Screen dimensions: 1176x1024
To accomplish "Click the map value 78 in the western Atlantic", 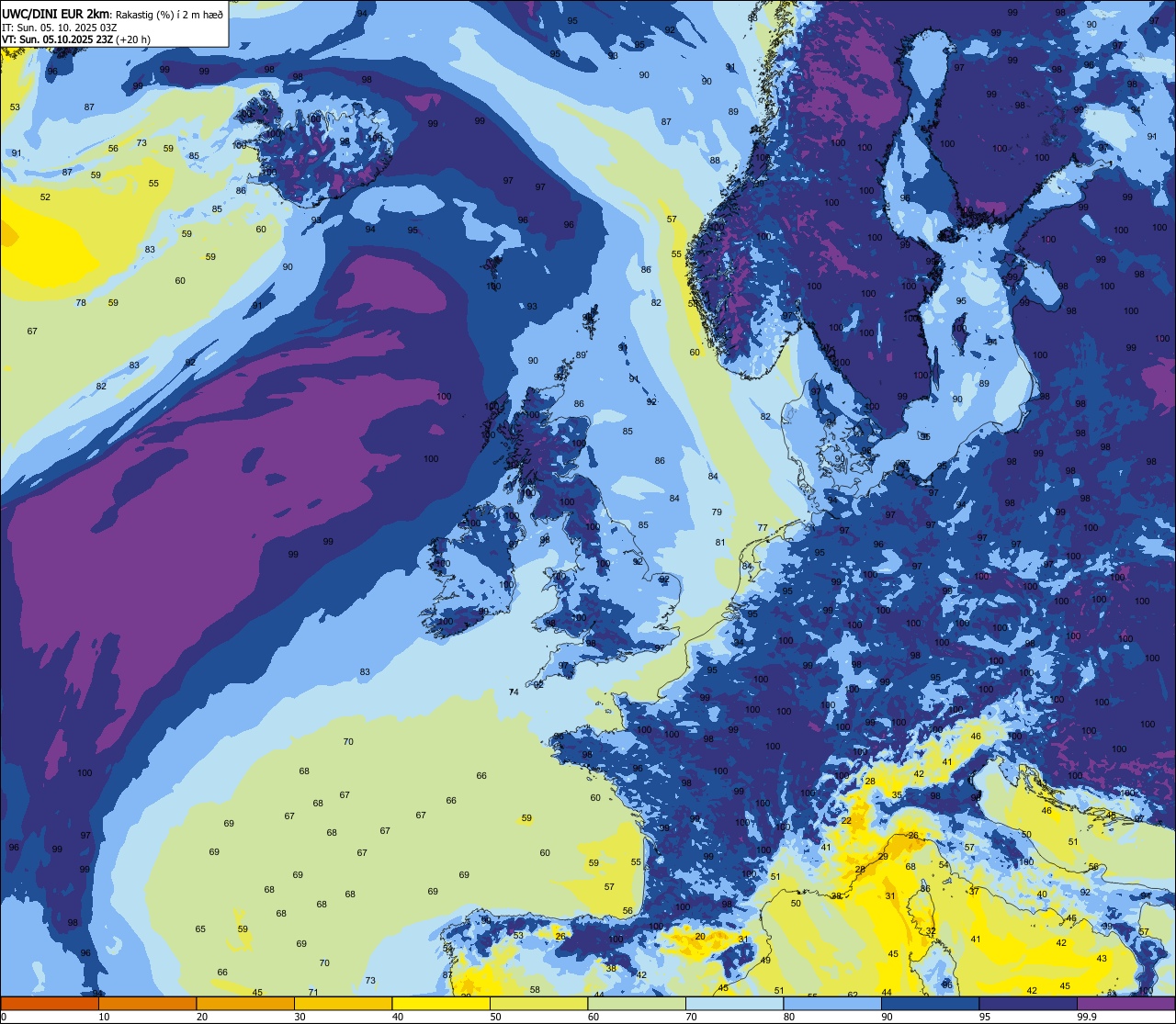I will [81, 302].
